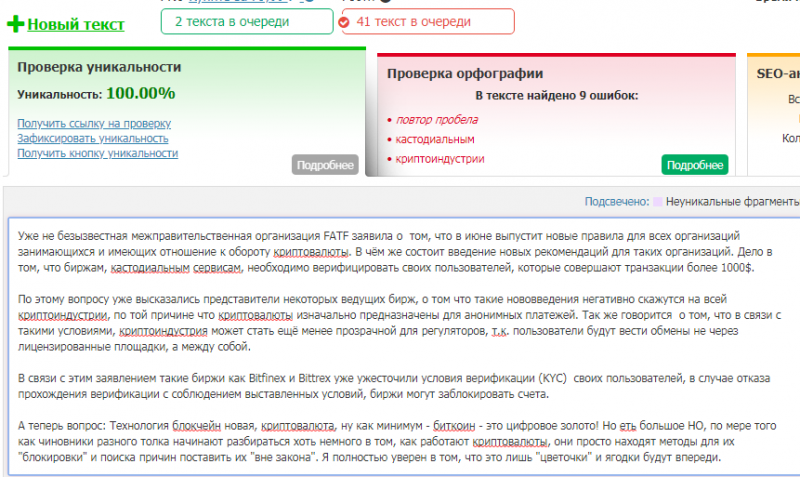Viewport: 800px width, 477px height.
Task: Click the underlined word 'криптоиндустрия' in the second paragraph
Action: click(x=163, y=331)
